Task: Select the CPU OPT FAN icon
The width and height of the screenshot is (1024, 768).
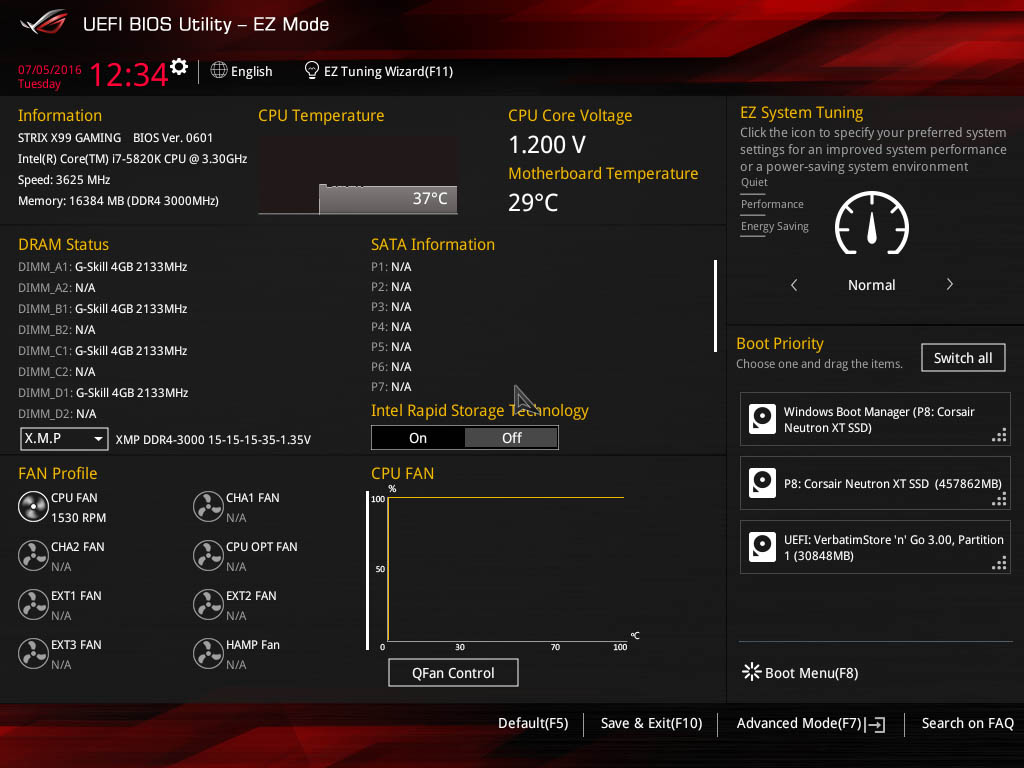Action: click(208, 555)
